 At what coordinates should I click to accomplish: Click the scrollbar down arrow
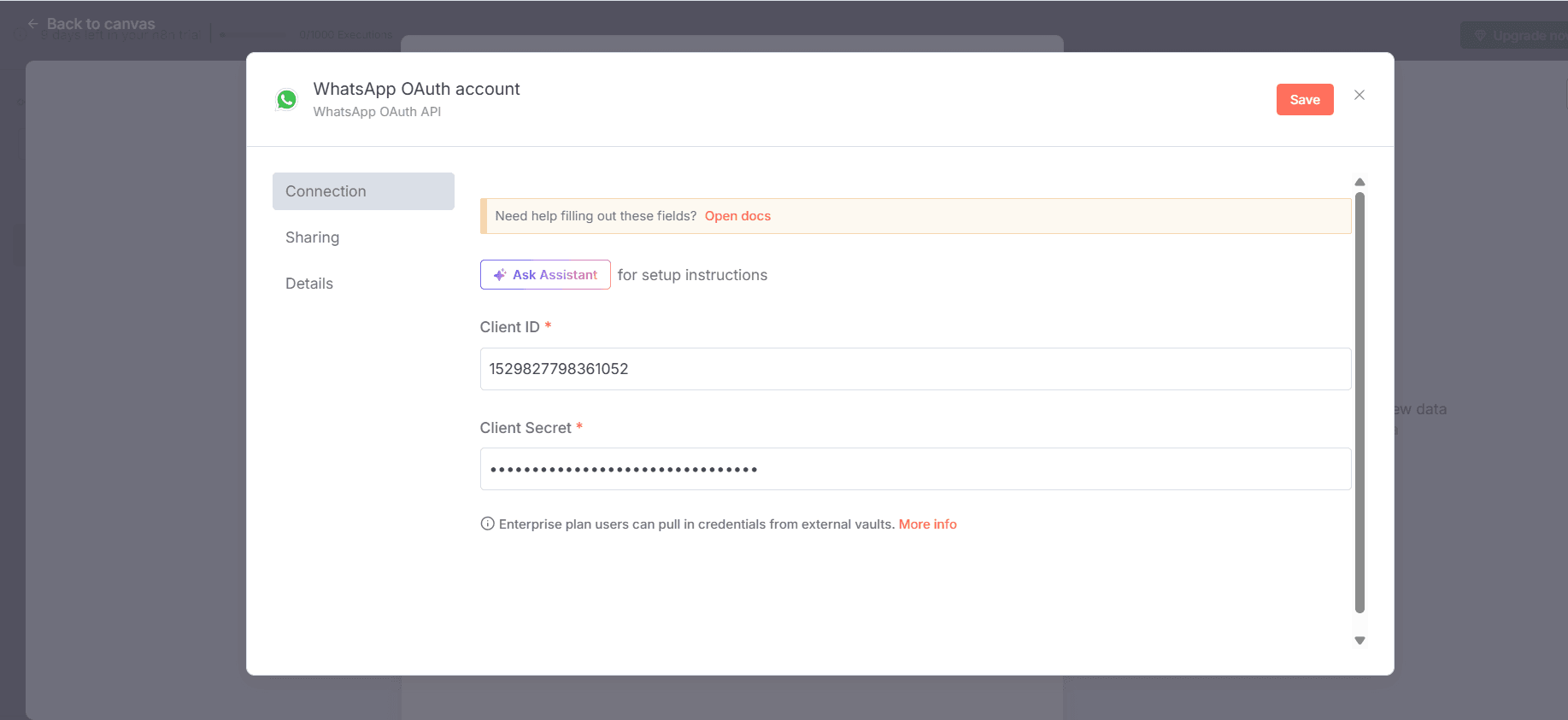click(x=1360, y=641)
